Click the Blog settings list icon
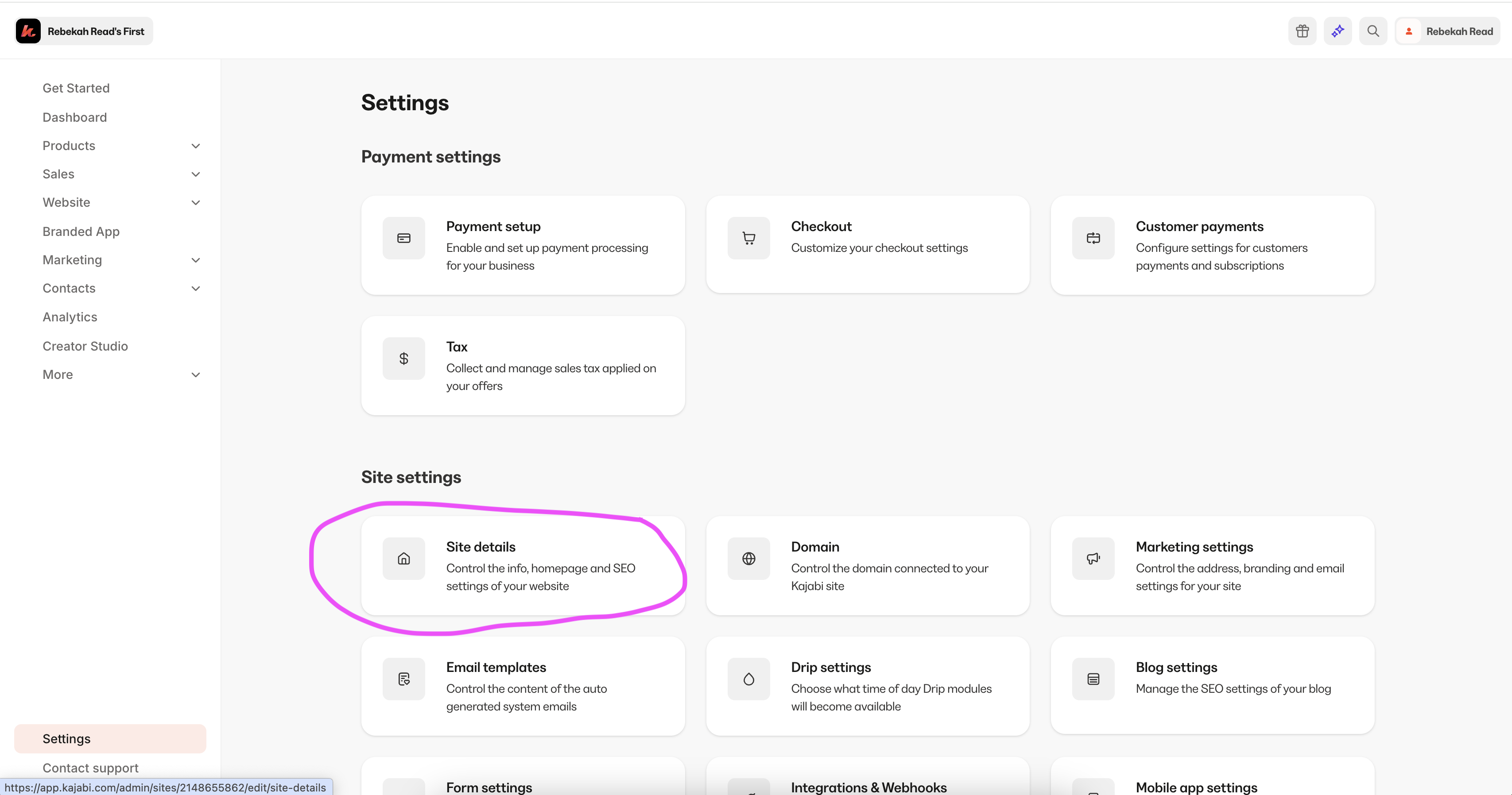The height and width of the screenshot is (795, 1512). 1093,679
